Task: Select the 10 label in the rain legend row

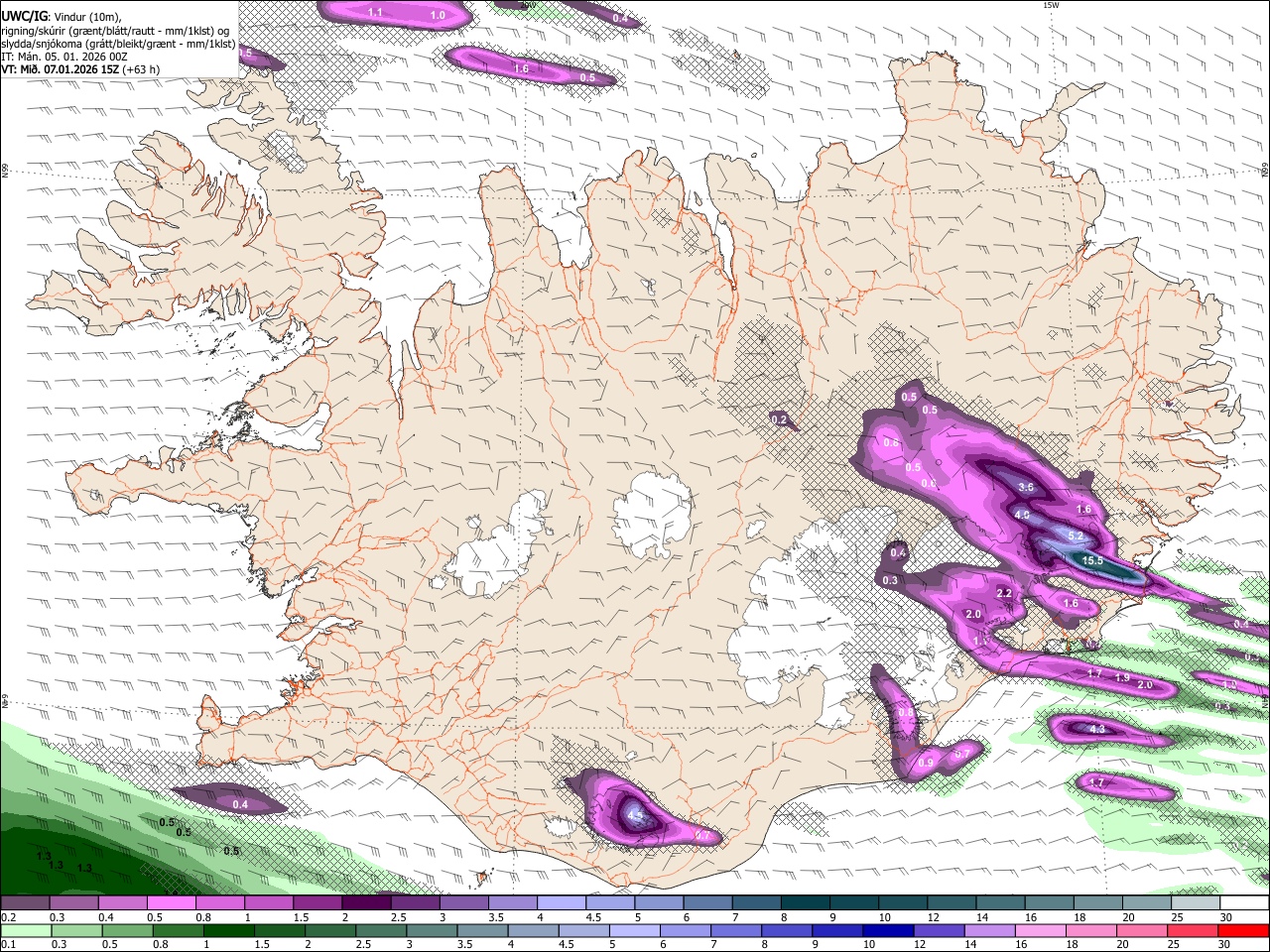Action: (x=869, y=944)
